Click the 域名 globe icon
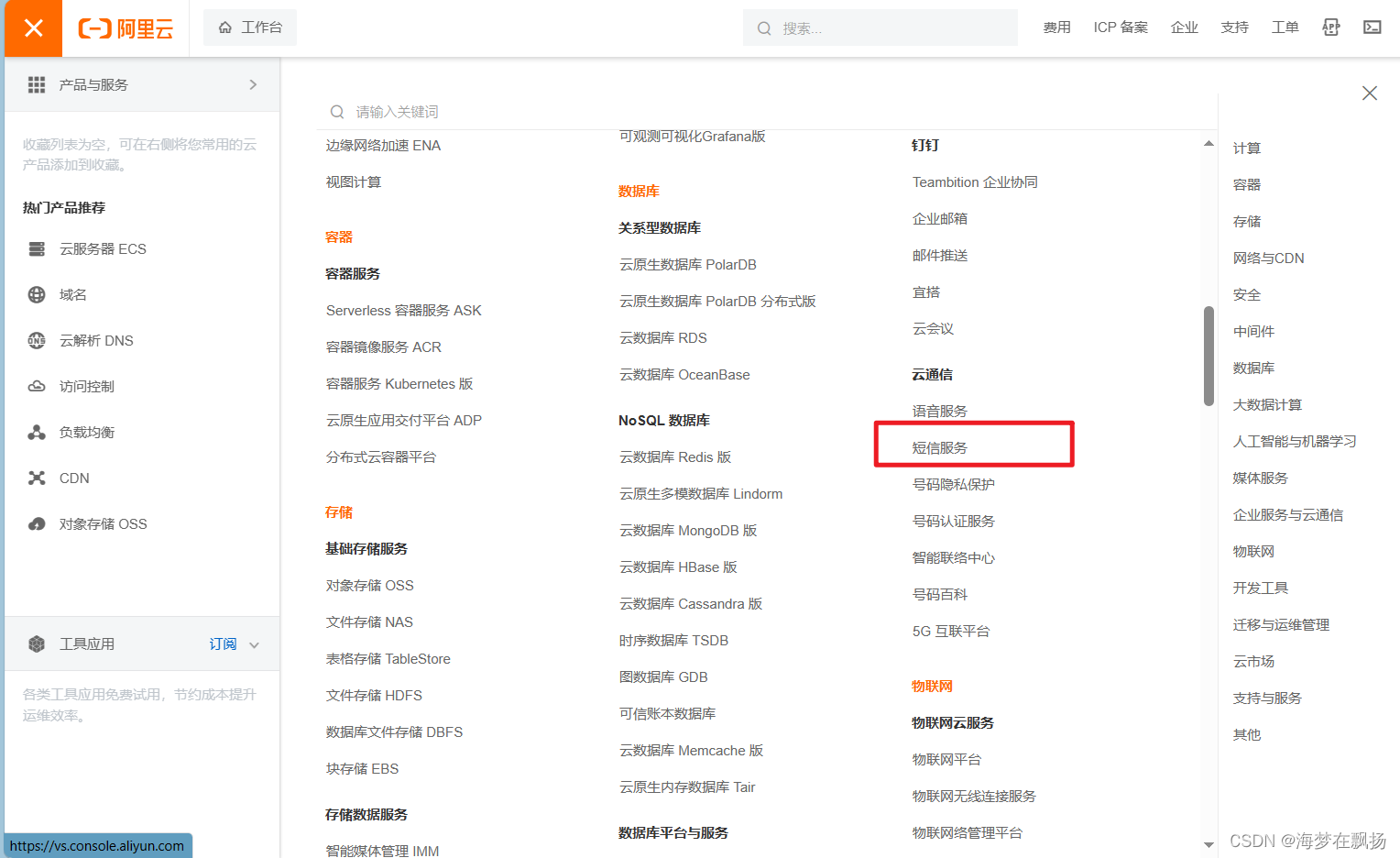Image resolution: width=1400 pixels, height=858 pixels. [x=37, y=294]
